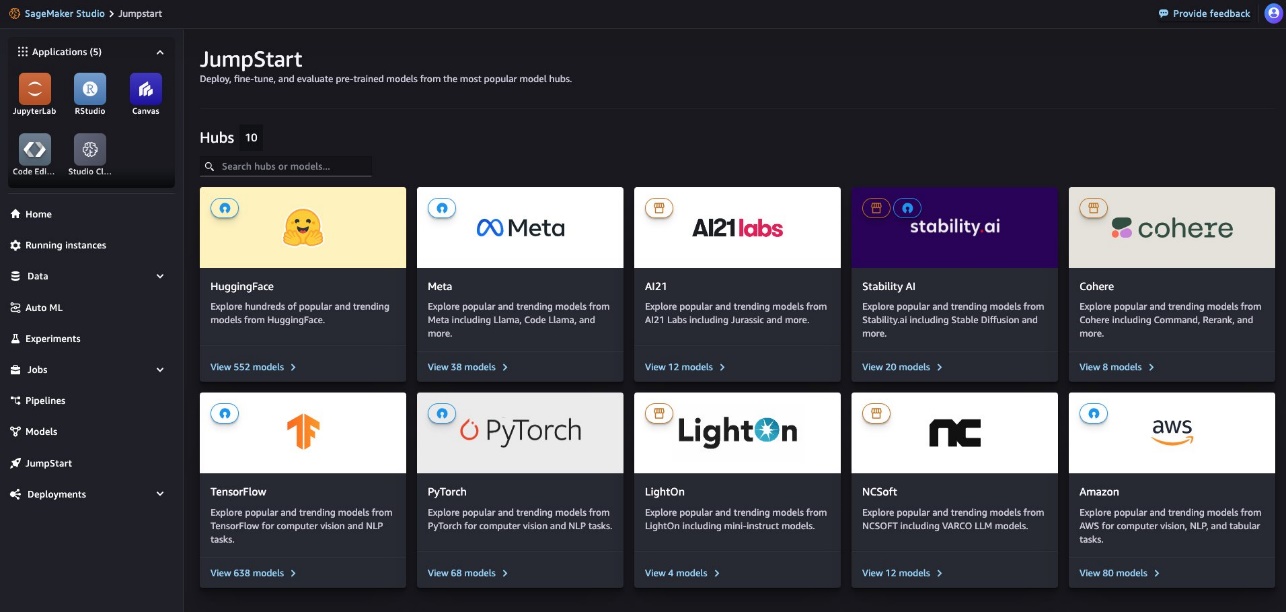The width and height of the screenshot is (1286, 612).
Task: Click SageMaker Studio breadcrumb link
Action: coord(63,14)
